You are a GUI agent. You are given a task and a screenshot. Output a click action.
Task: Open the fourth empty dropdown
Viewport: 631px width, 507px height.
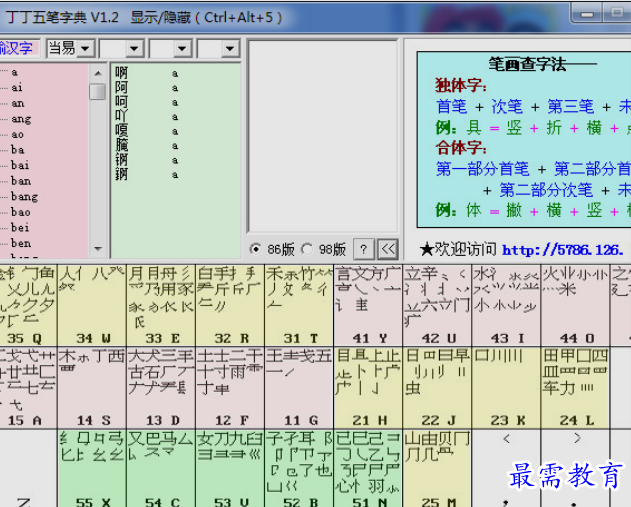coord(230,49)
